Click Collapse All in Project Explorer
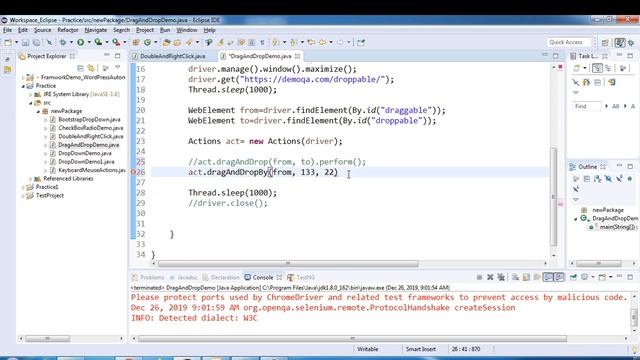 point(80,68)
